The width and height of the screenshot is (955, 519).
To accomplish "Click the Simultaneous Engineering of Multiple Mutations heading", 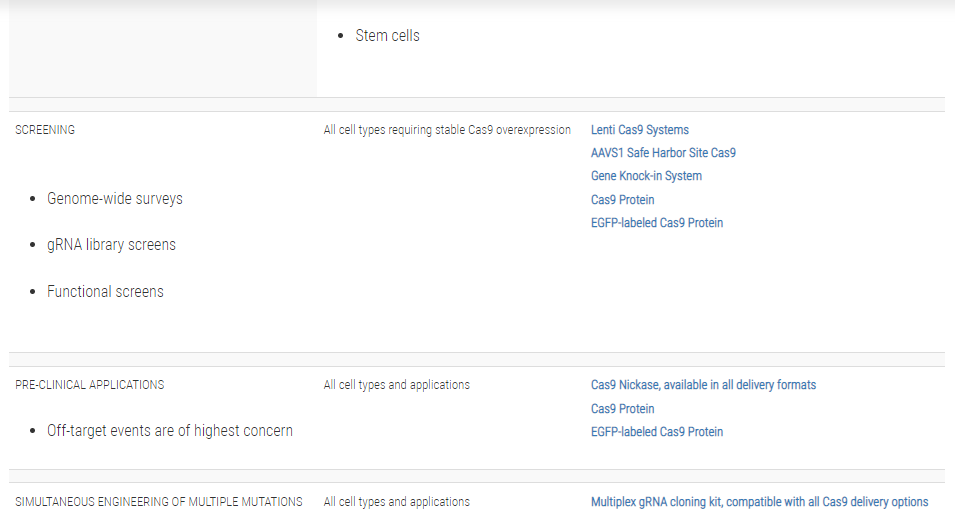I will point(159,502).
